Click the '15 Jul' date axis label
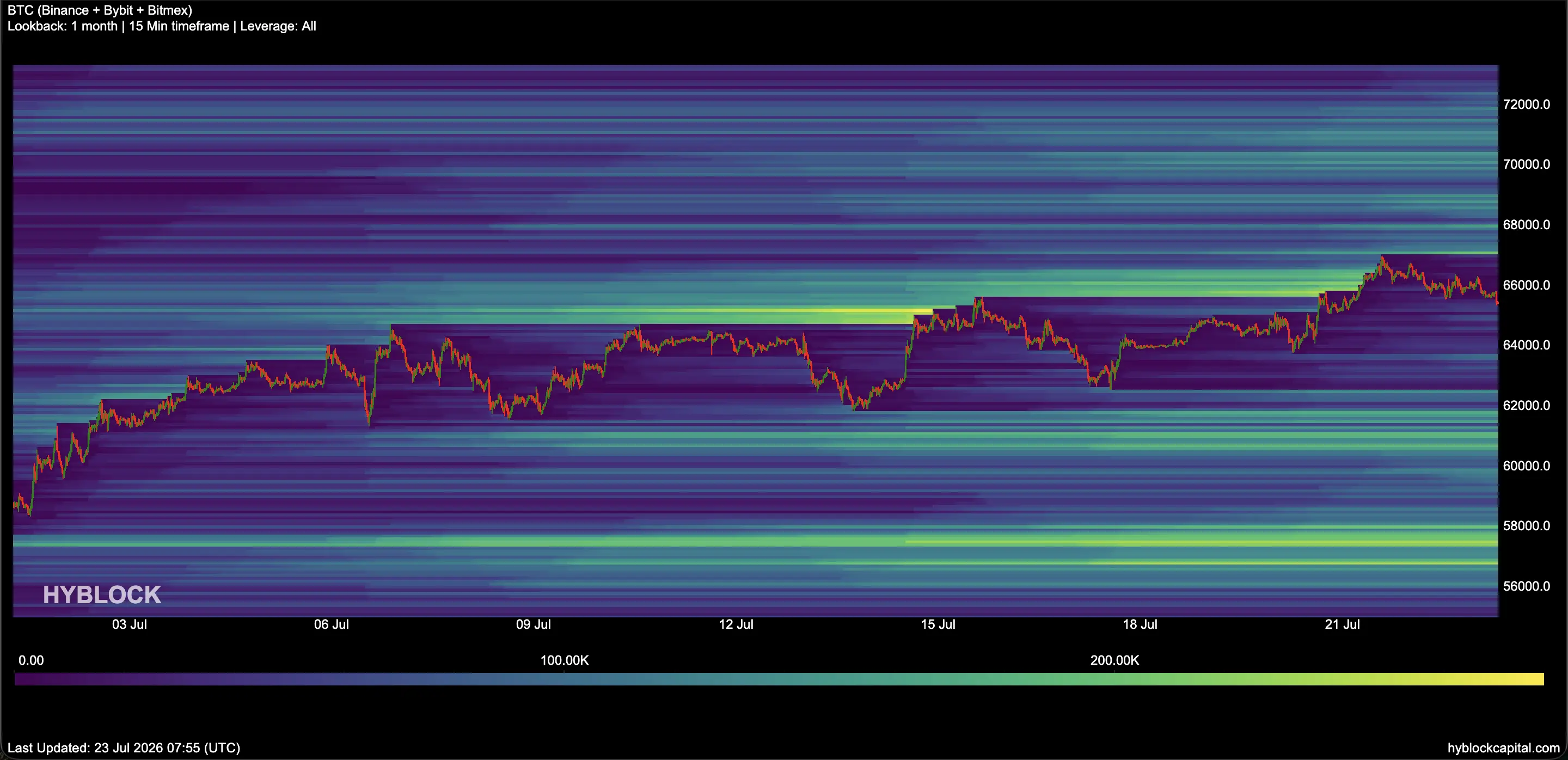Image resolution: width=1568 pixels, height=760 pixels. (x=938, y=624)
